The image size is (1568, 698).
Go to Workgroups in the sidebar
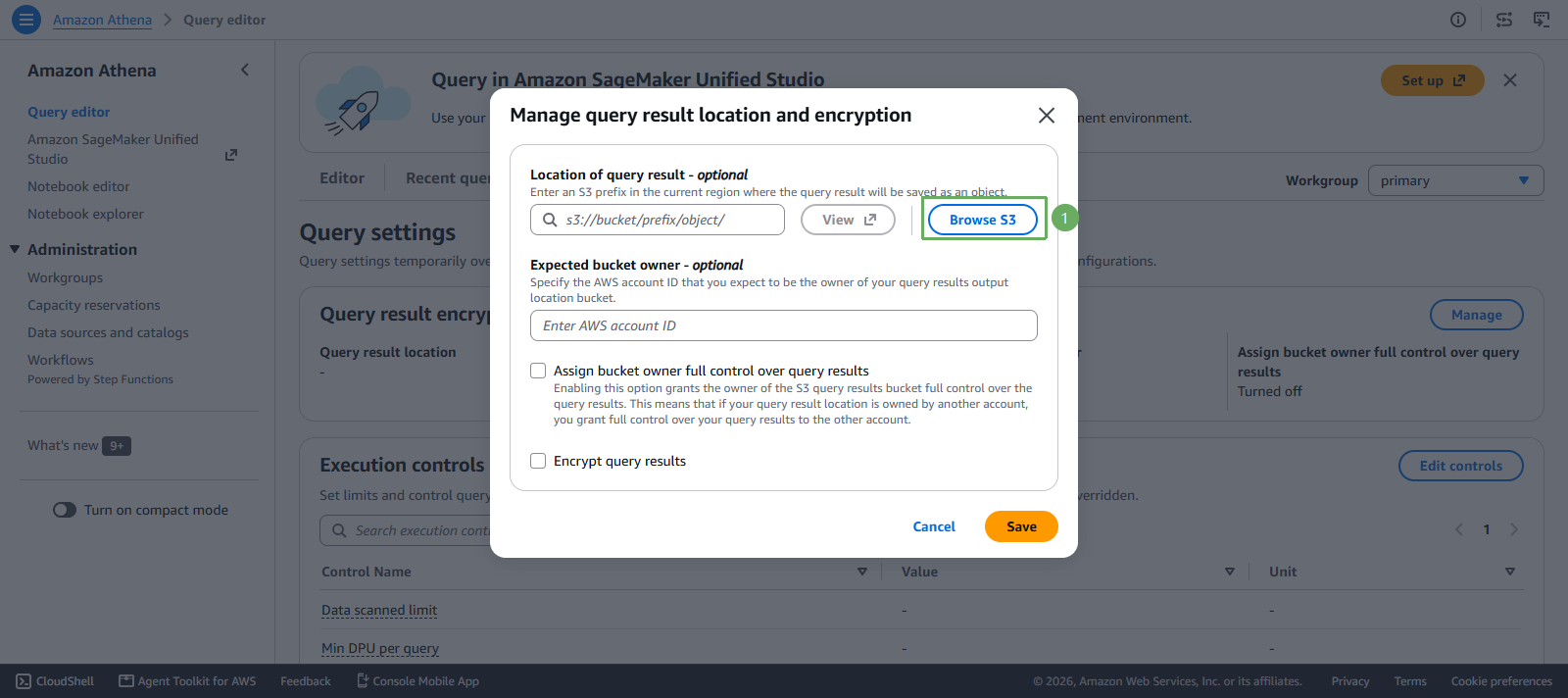[65, 277]
